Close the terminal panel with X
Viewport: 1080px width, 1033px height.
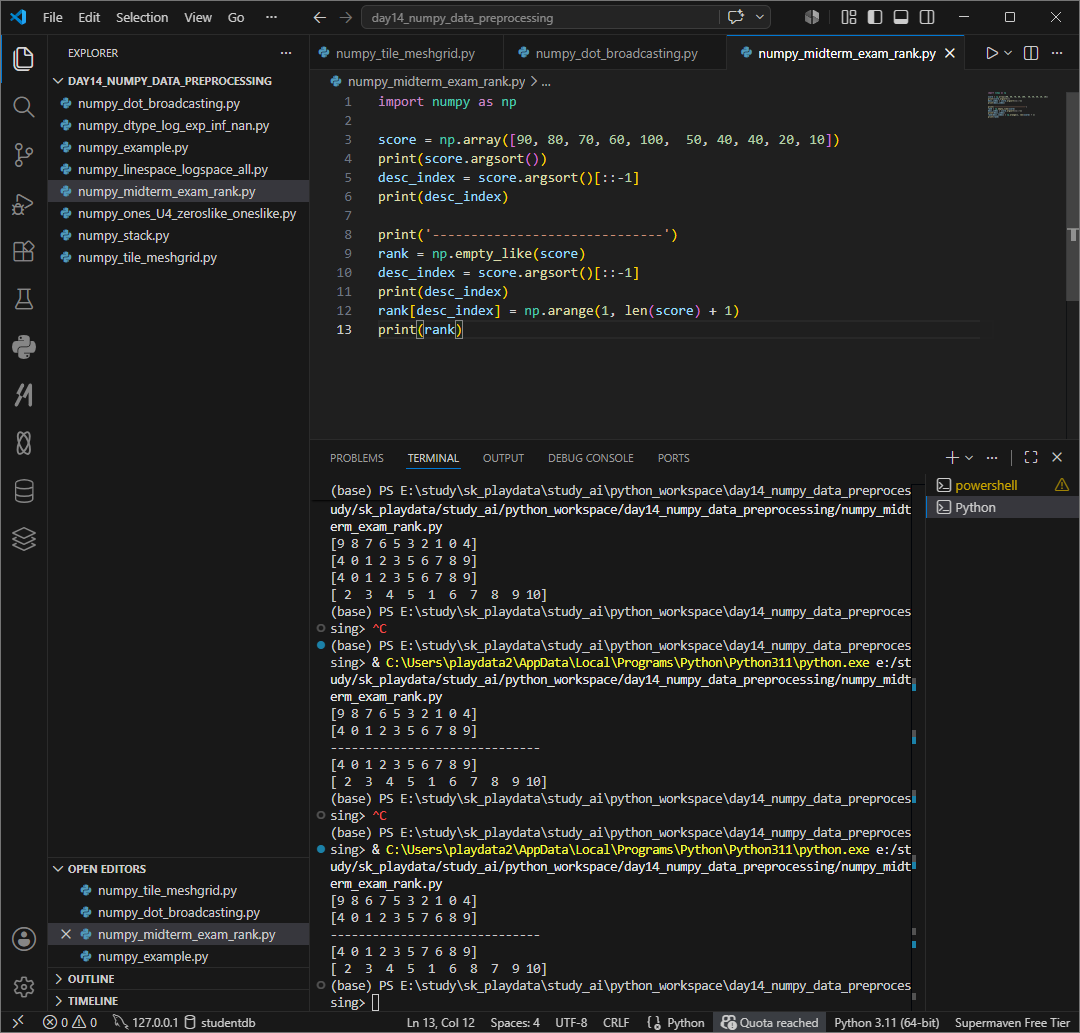1057,457
